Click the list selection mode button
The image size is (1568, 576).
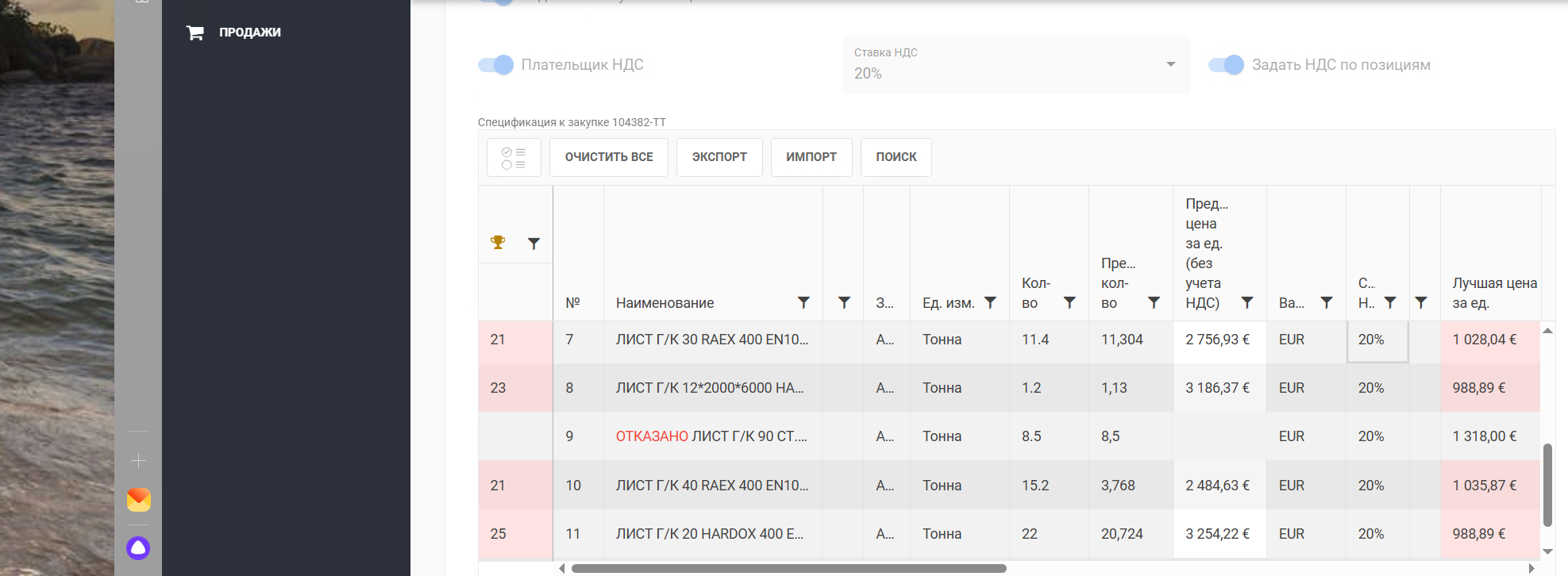514,157
